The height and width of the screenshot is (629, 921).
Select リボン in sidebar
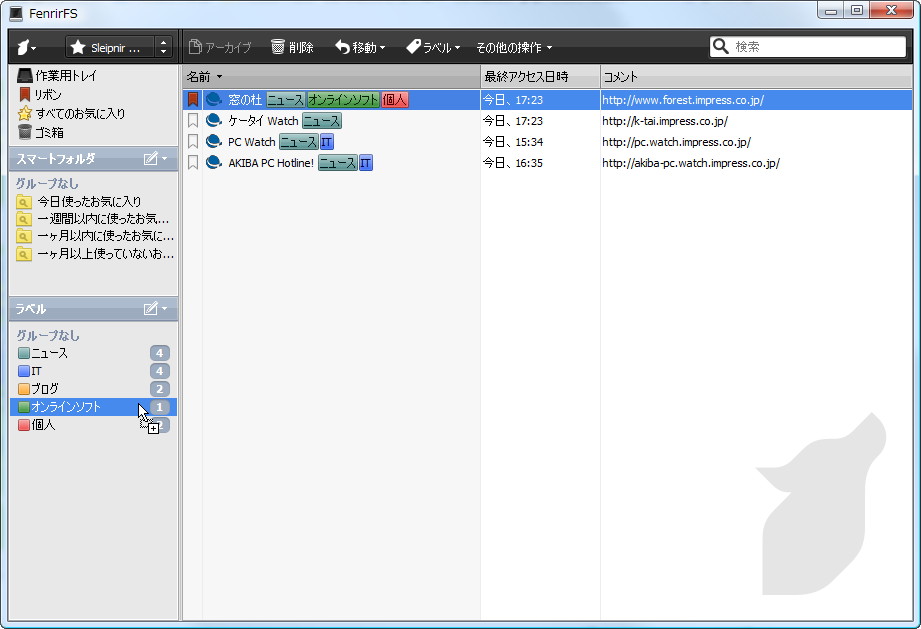[40, 95]
